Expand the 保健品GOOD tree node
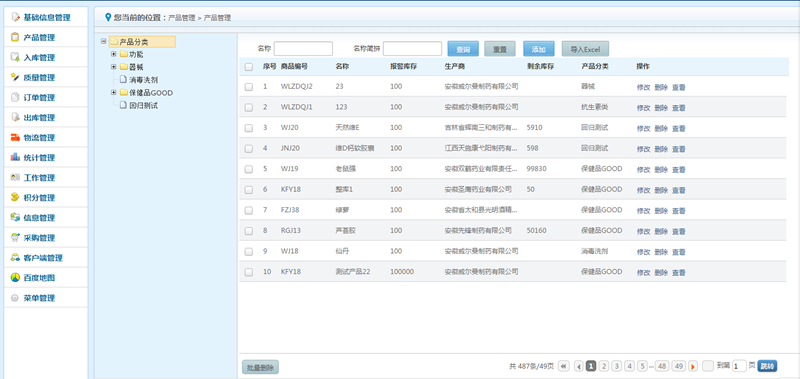 point(114,92)
